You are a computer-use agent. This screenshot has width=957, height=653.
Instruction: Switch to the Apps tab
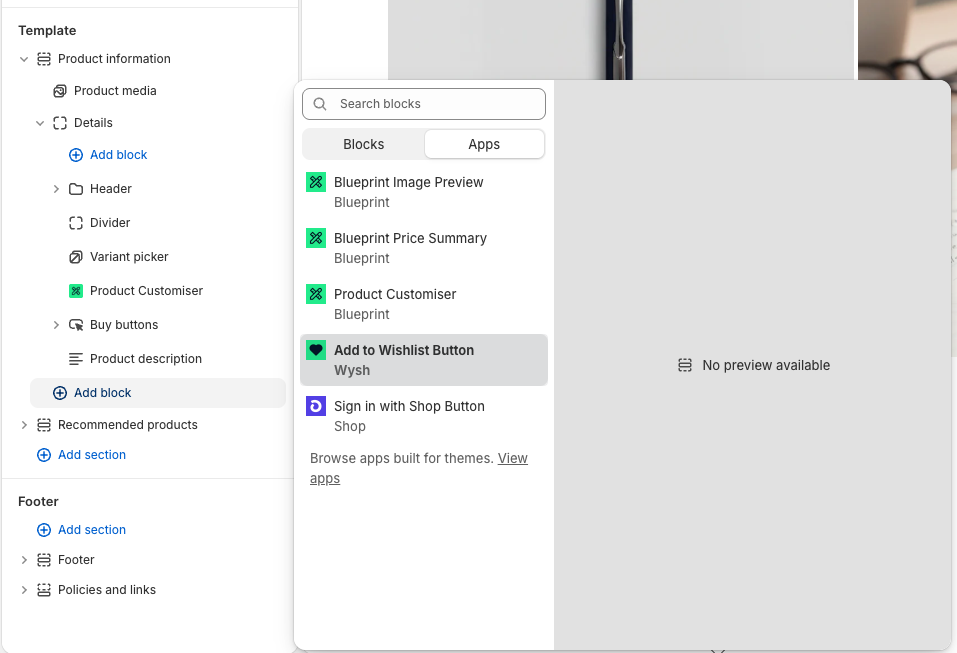(484, 145)
